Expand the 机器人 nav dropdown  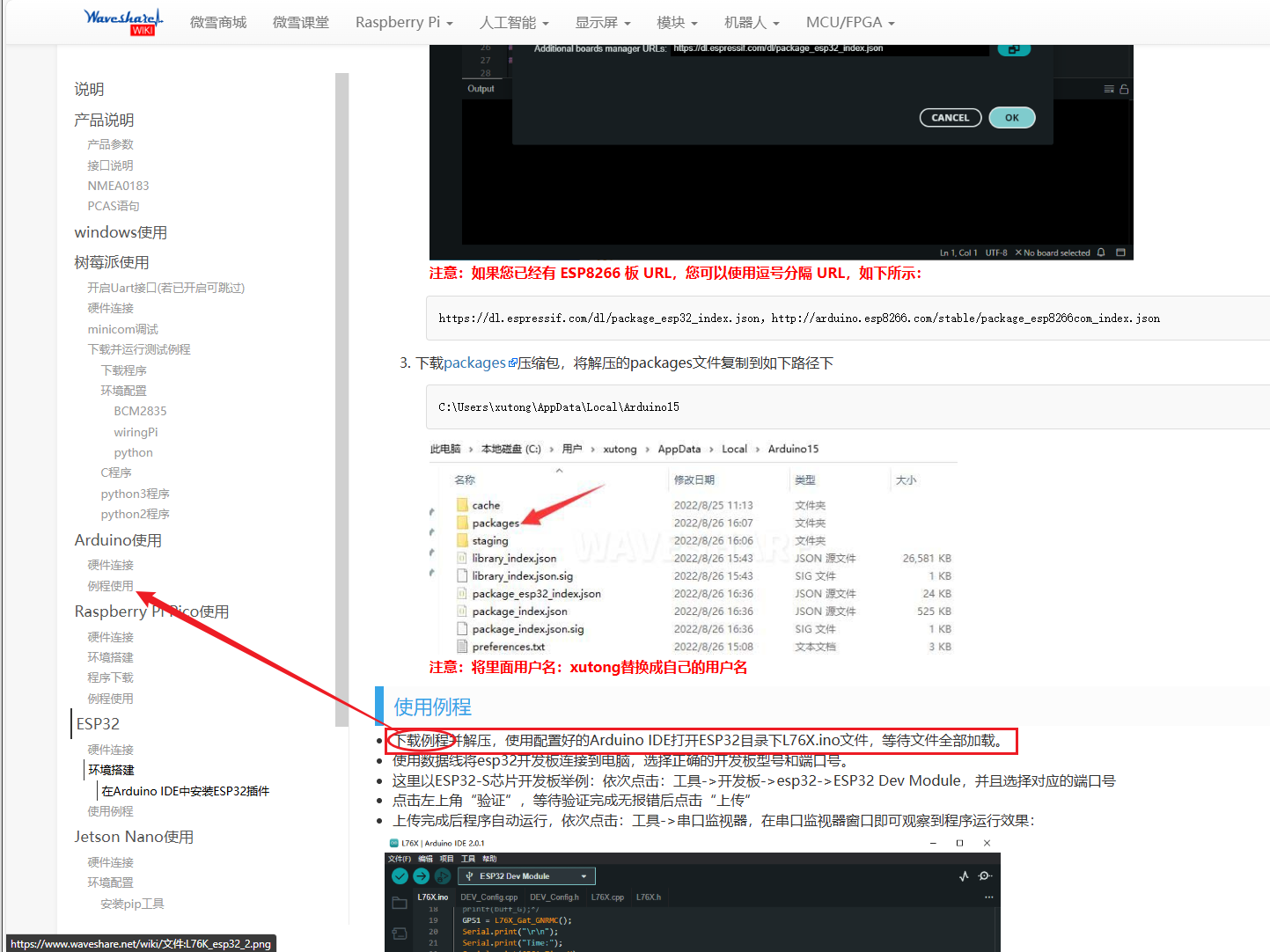752,22
